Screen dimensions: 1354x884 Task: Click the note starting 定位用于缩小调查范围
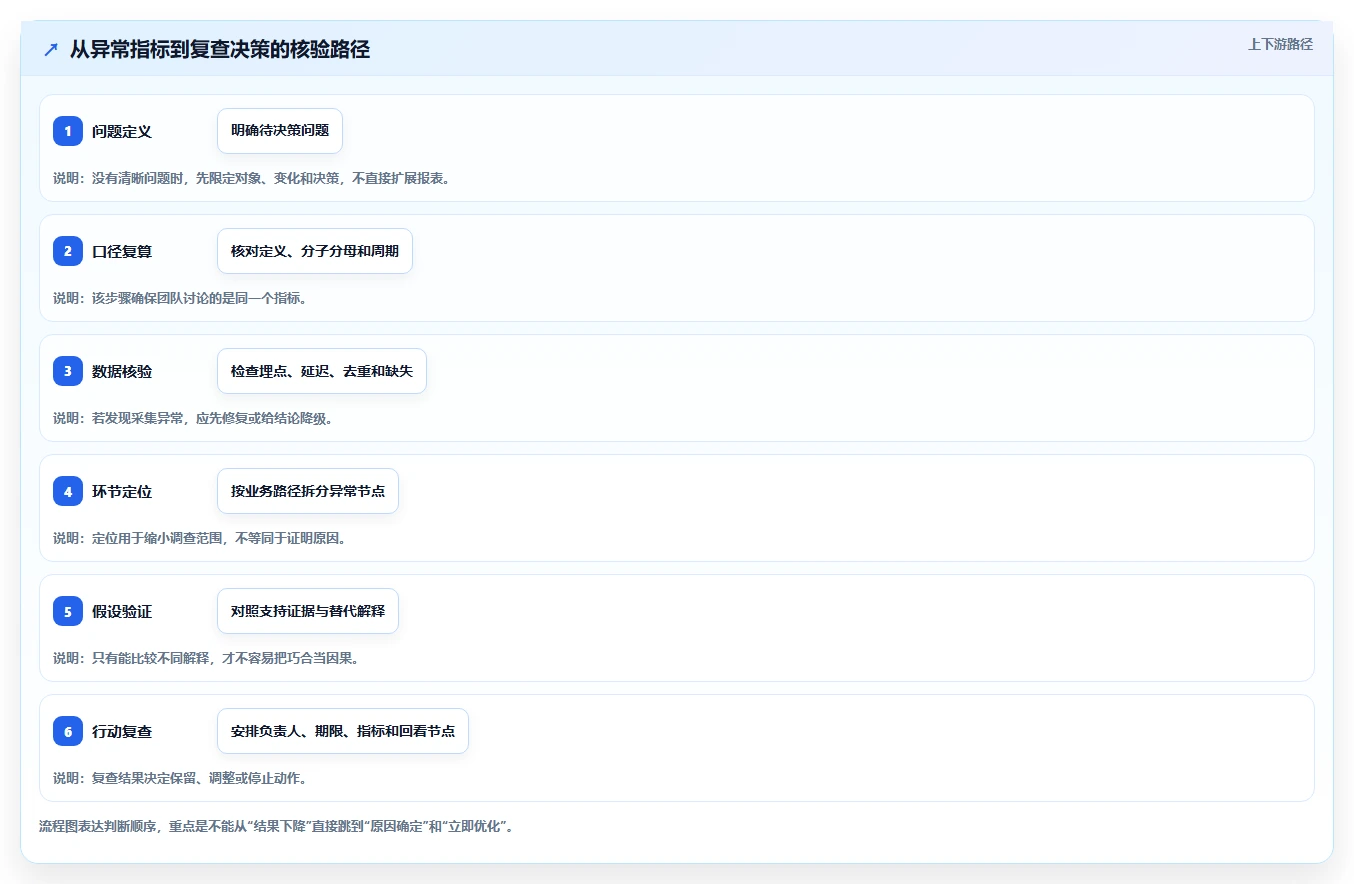(x=199, y=538)
